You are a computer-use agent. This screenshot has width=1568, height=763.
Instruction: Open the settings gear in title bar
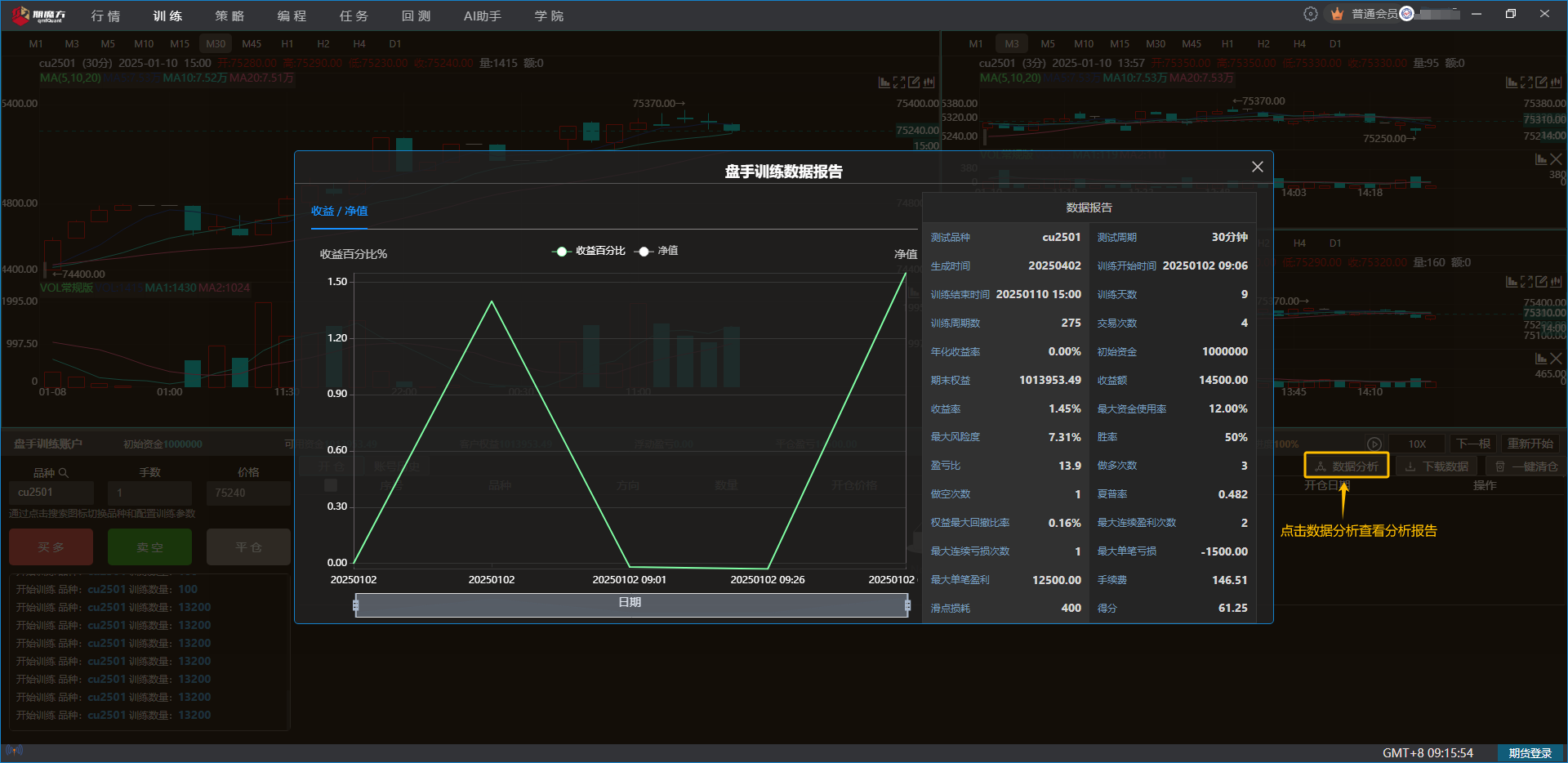1311,14
